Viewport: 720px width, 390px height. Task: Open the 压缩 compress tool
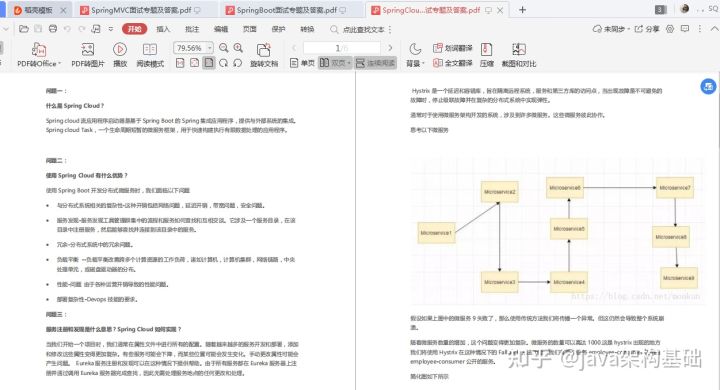(487, 55)
